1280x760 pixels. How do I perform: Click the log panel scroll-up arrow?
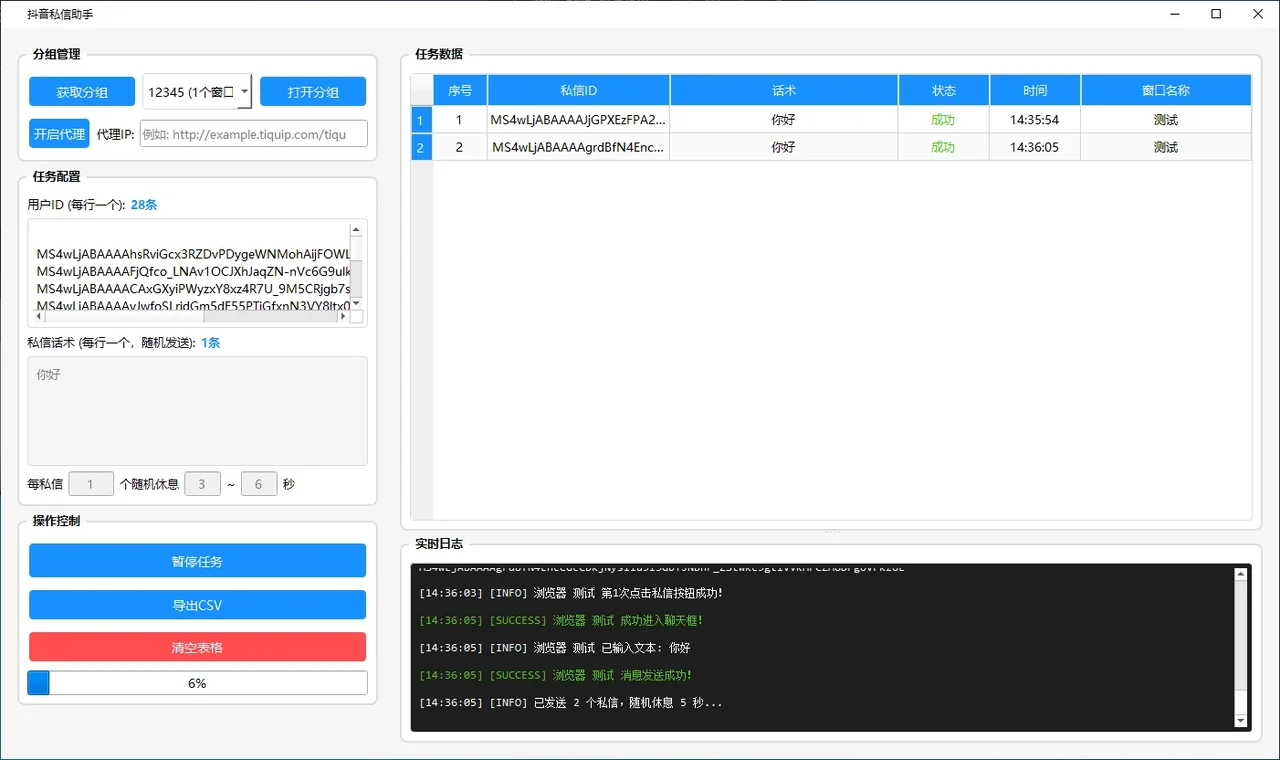[1241, 574]
